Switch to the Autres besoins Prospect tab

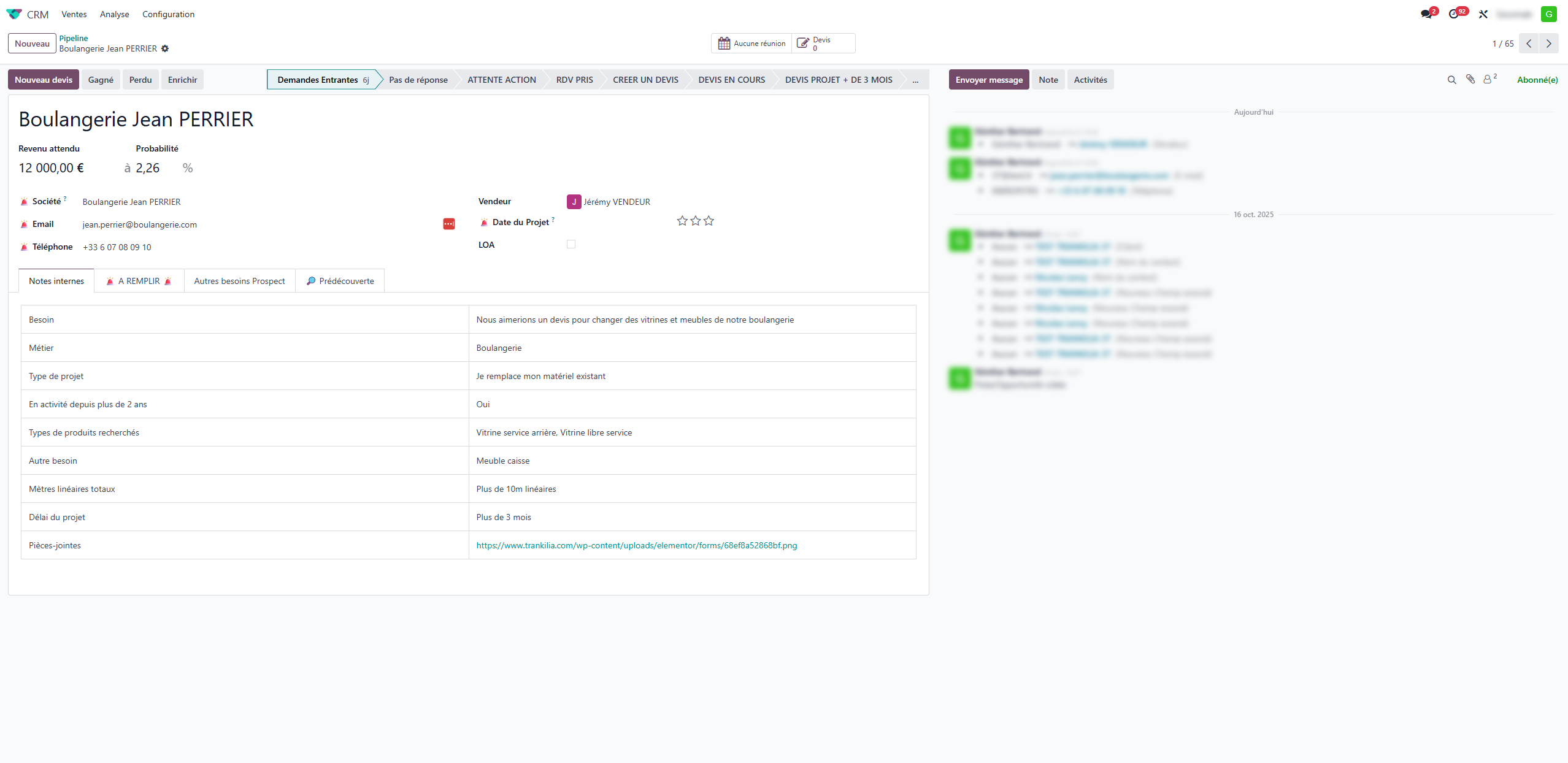point(240,281)
